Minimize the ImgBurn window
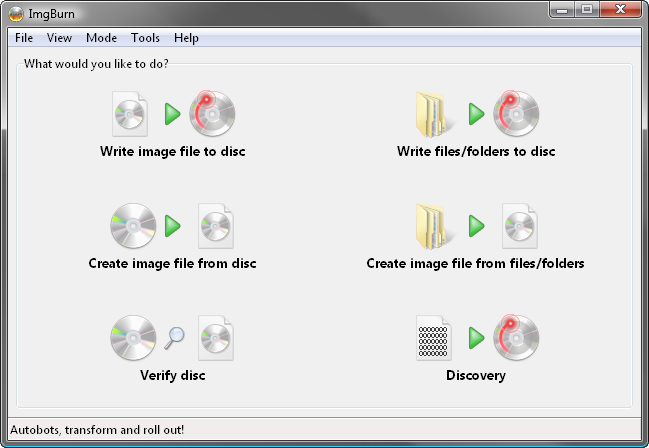 (562, 10)
